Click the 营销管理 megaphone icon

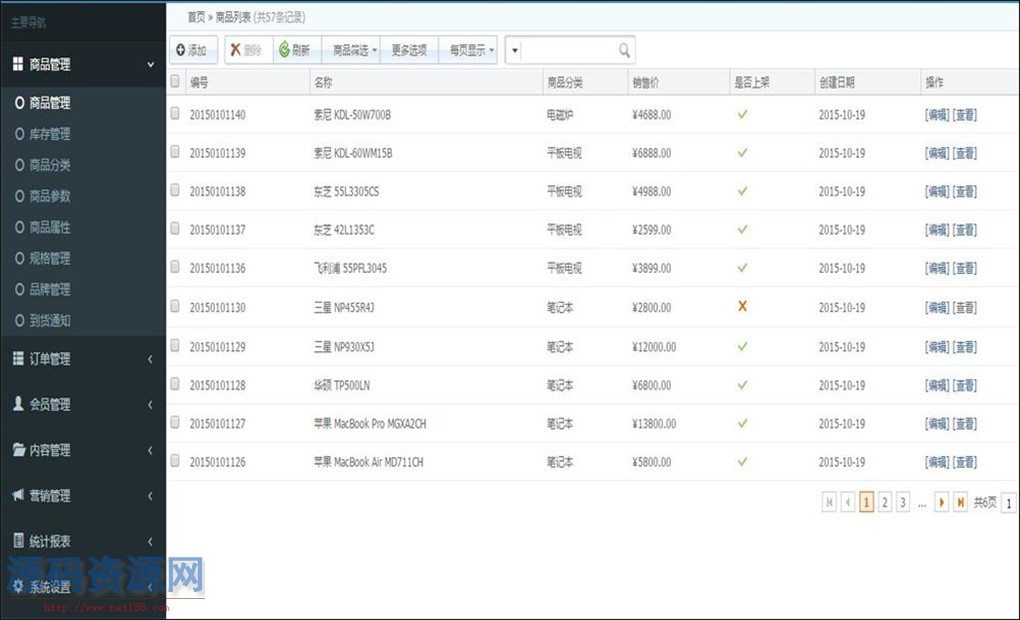point(18,494)
